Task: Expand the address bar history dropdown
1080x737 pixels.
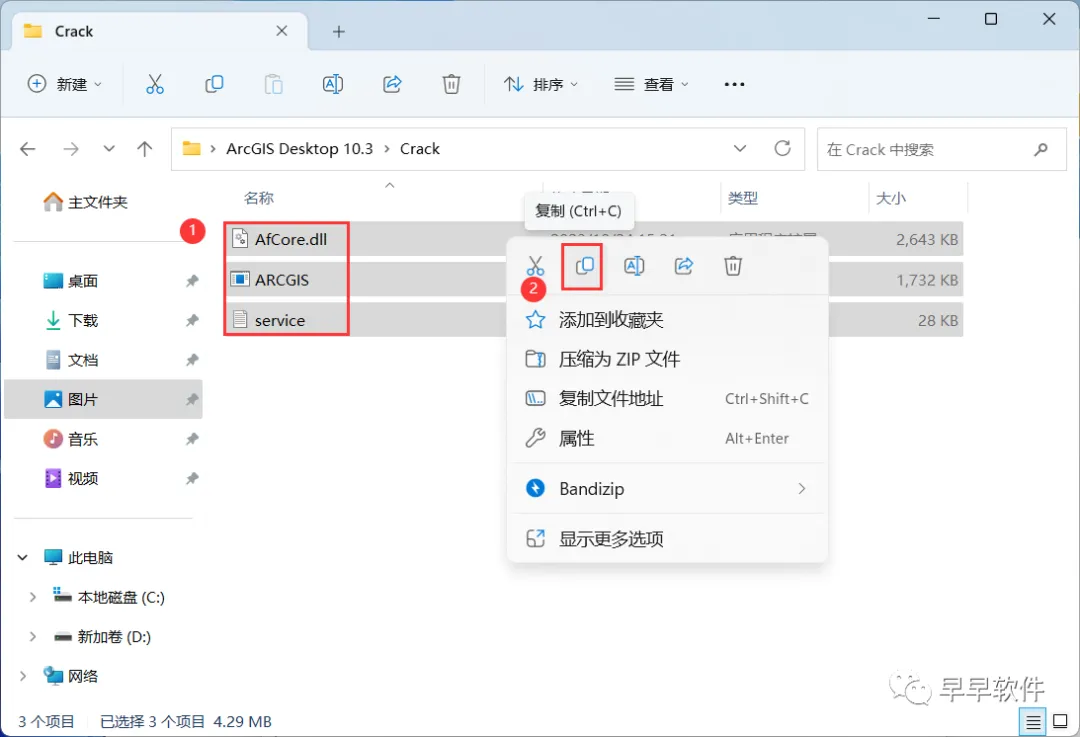Action: (x=740, y=148)
